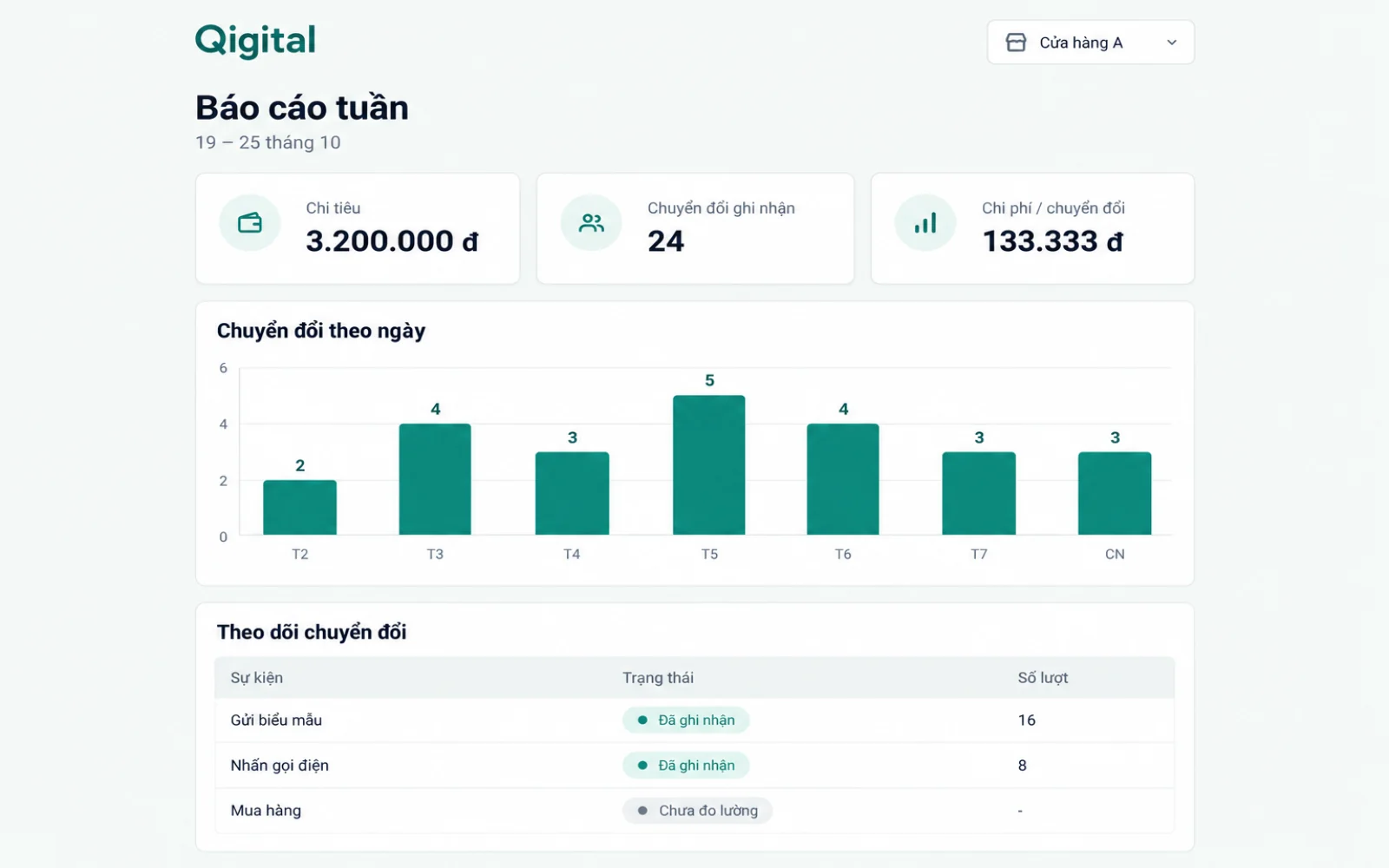Click the Báo cáo tuần heading

pos(302,108)
